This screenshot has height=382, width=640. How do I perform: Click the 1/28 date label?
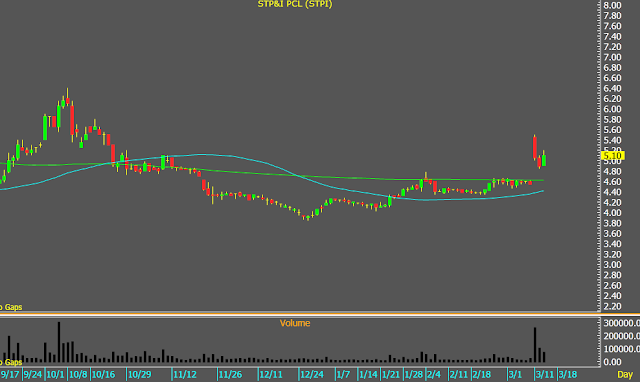(413, 375)
